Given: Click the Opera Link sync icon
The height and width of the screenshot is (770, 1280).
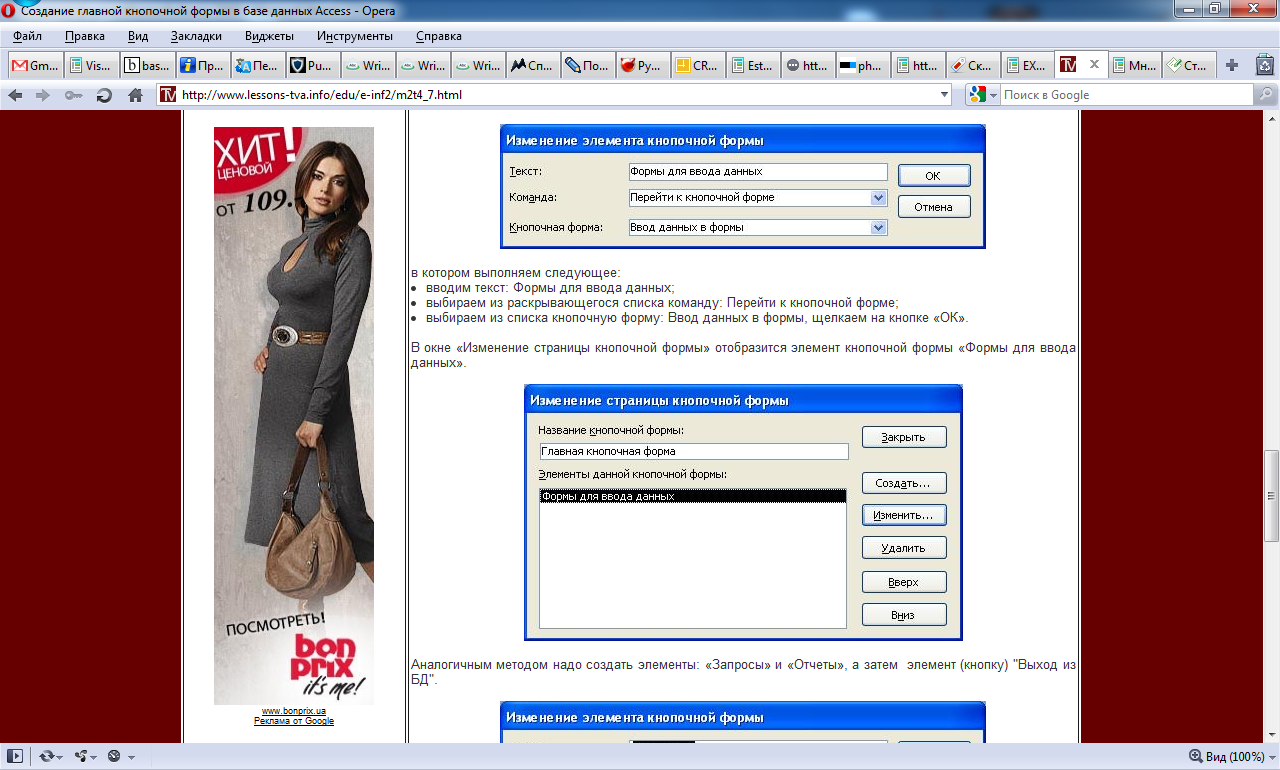Looking at the screenshot, I should click(46, 756).
